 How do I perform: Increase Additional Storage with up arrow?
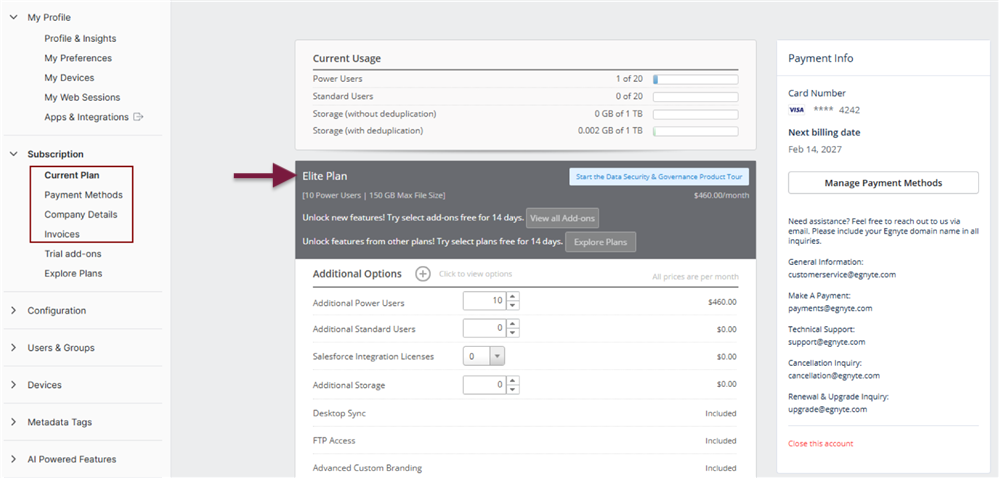(x=514, y=380)
